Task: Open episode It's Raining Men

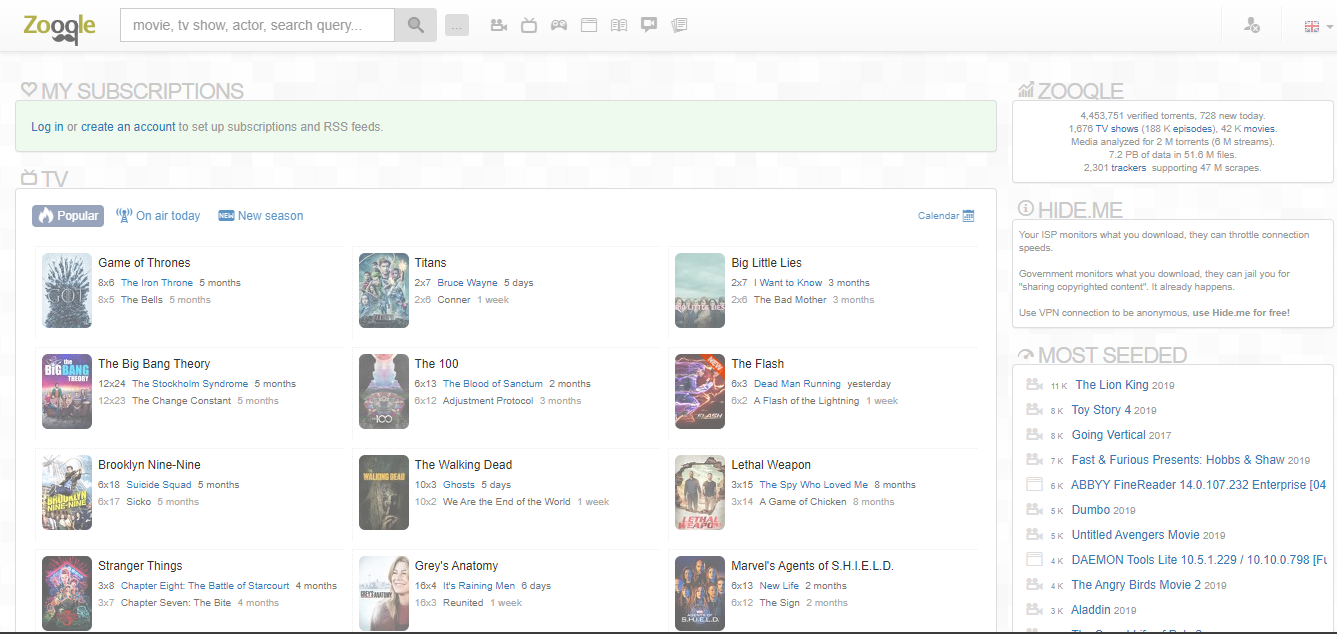Action: pyautogui.click(x=479, y=586)
